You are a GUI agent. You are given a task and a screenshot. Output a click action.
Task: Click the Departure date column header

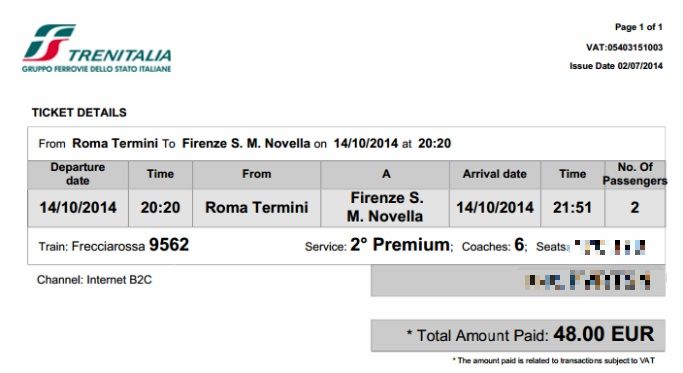(78, 174)
